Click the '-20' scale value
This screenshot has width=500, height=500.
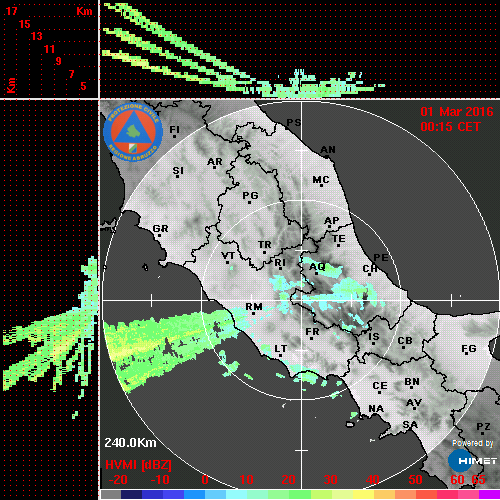pos(118,480)
